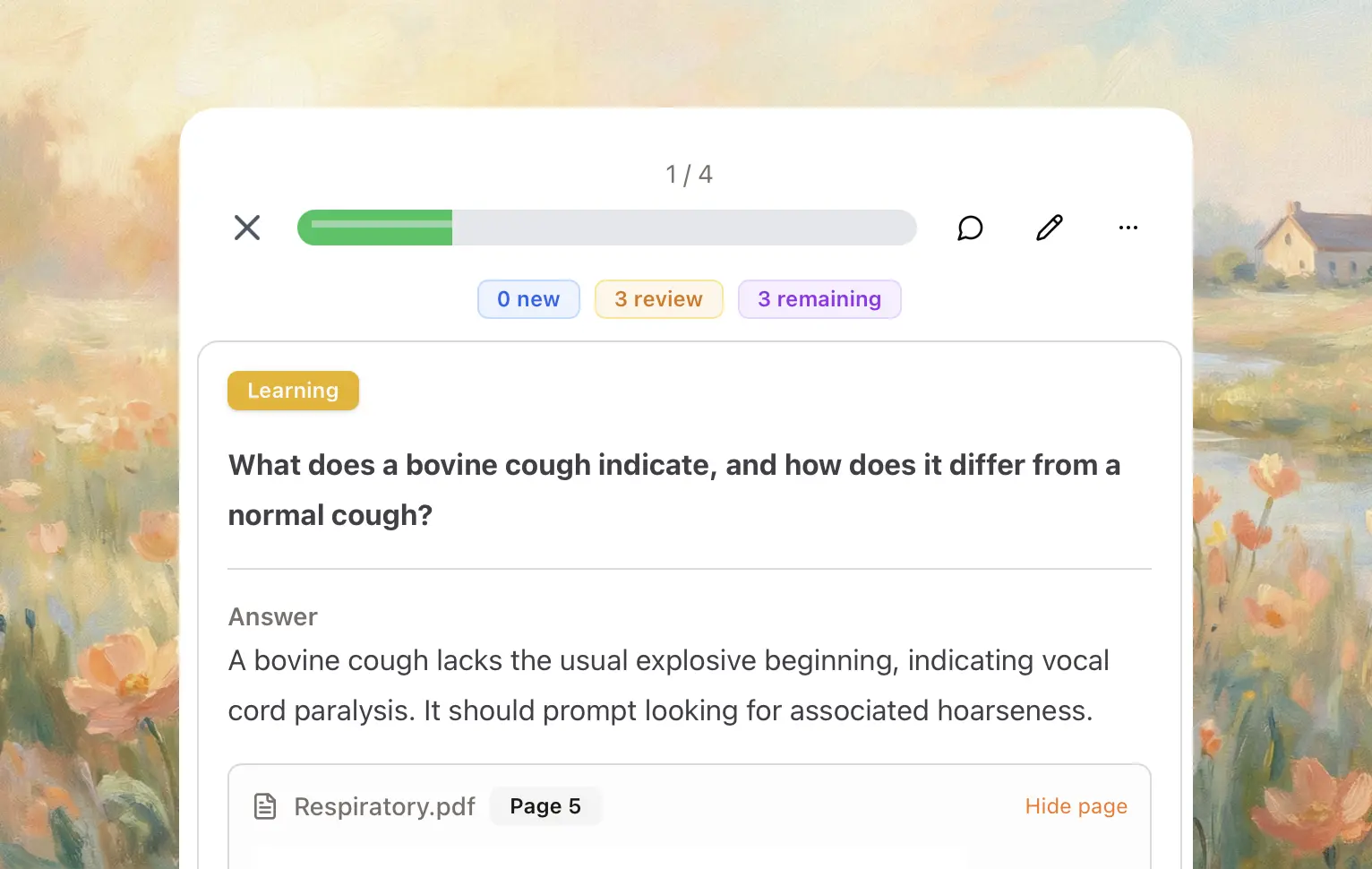Screen dimensions: 1372x869
Task: Expand the Respiratory.pdf source preview
Action: pyautogui.click(x=385, y=805)
